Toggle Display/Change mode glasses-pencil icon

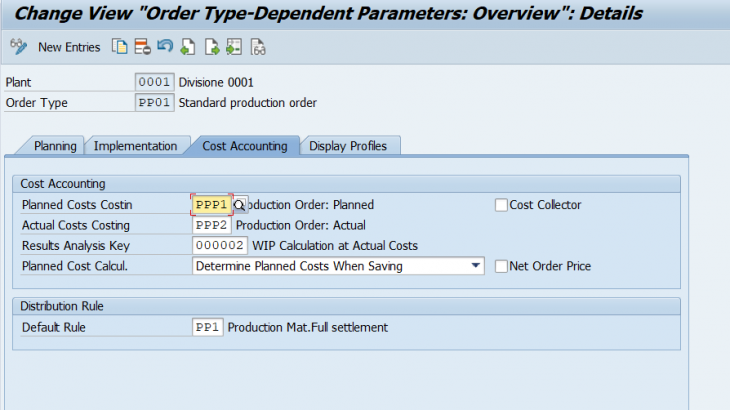click(19, 47)
